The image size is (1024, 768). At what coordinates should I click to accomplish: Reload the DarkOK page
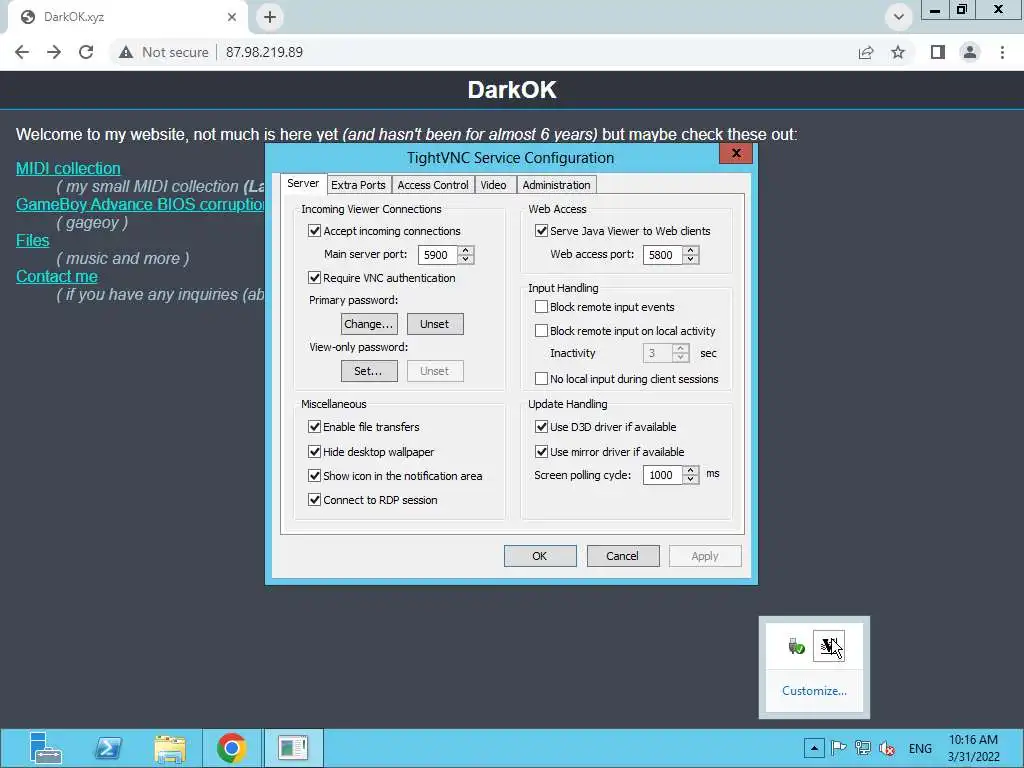(86, 52)
